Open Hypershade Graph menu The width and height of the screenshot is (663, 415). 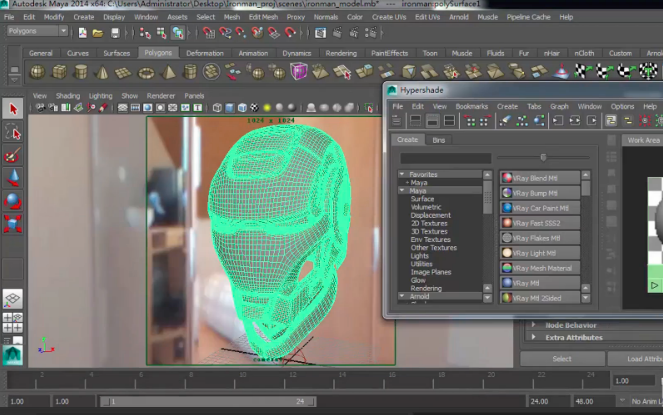click(559, 106)
